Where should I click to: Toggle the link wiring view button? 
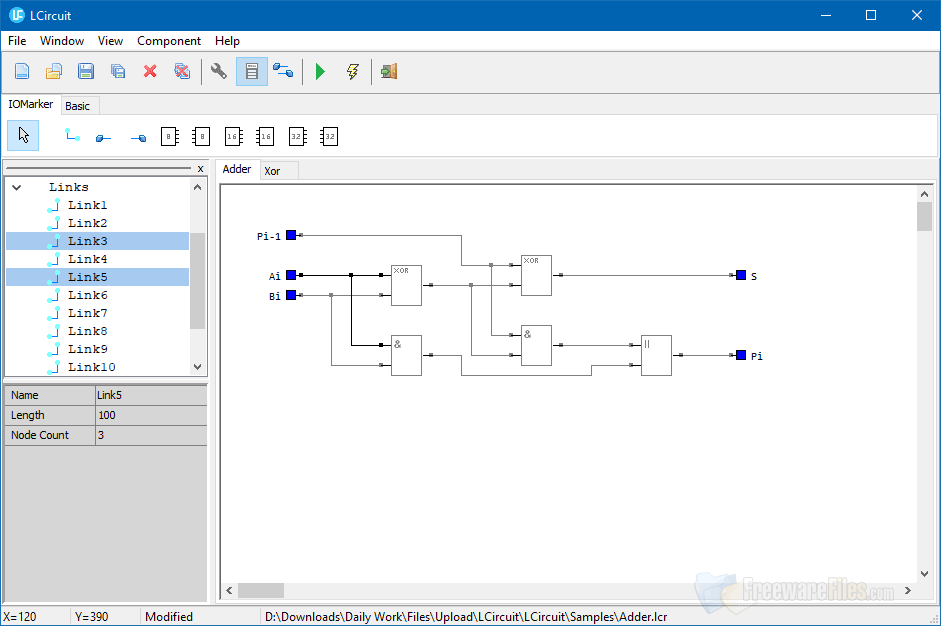(283, 71)
